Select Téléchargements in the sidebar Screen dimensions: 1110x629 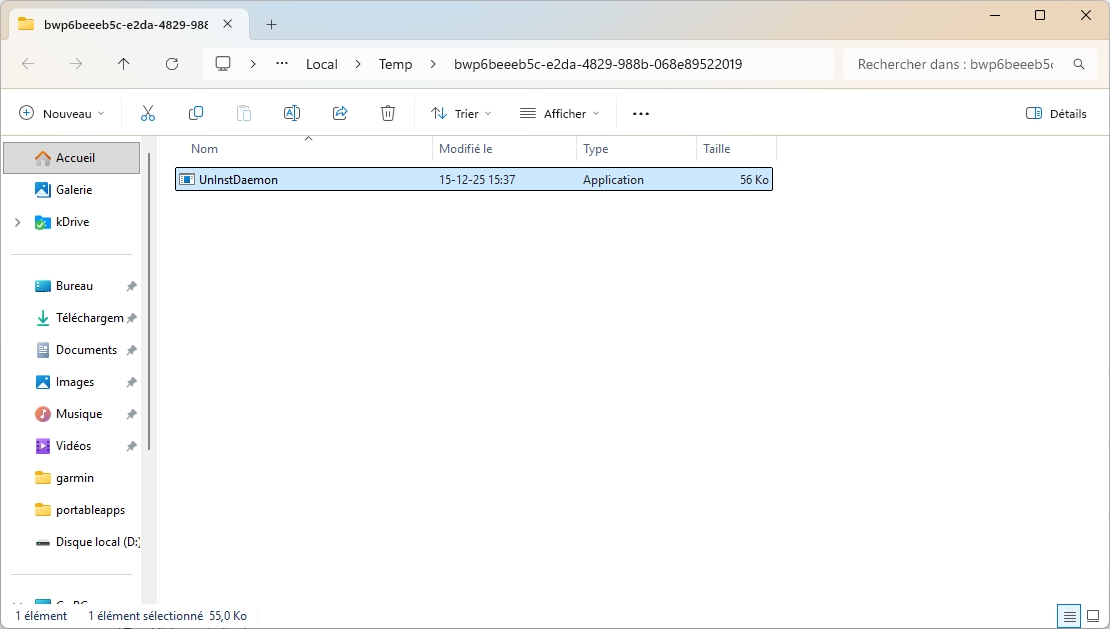(x=88, y=318)
